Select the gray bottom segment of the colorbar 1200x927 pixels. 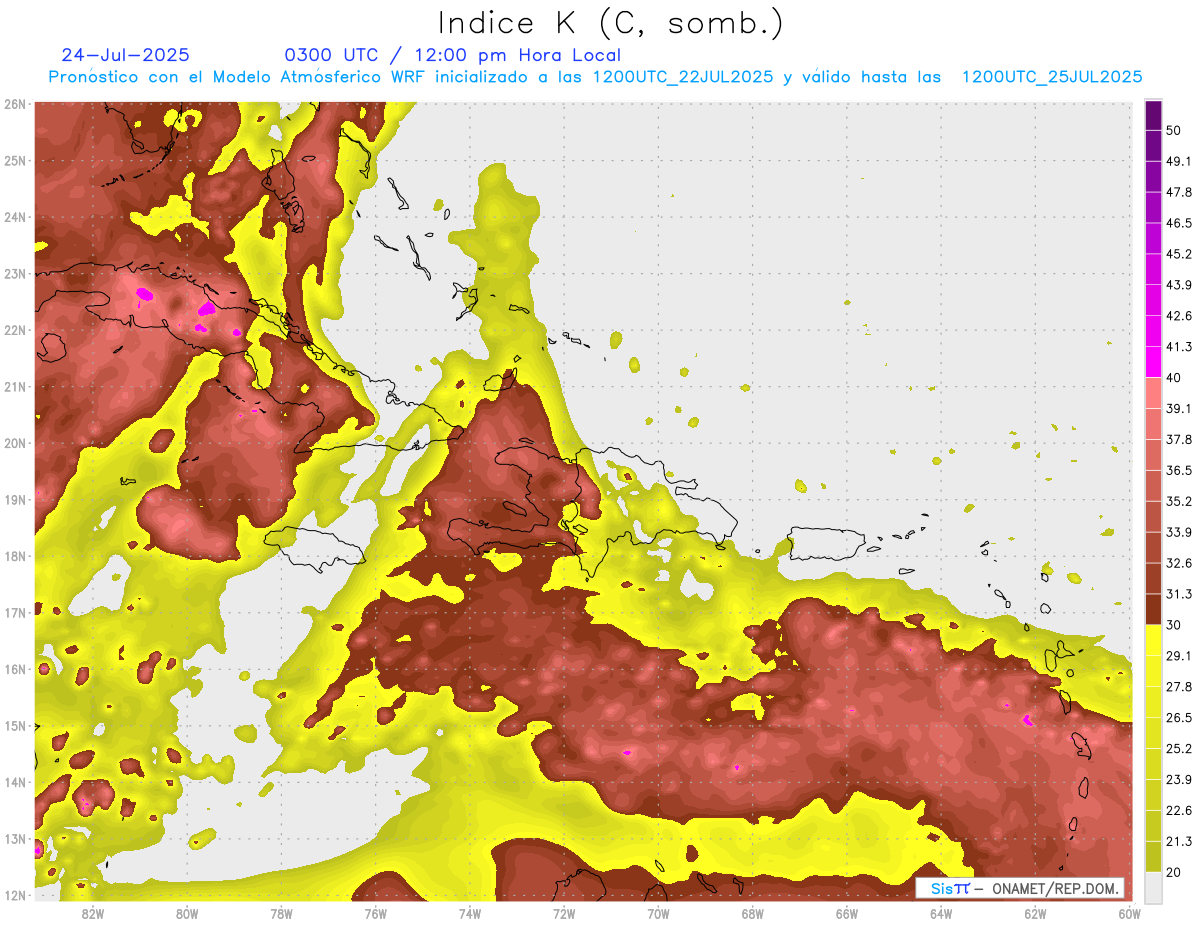click(1153, 887)
